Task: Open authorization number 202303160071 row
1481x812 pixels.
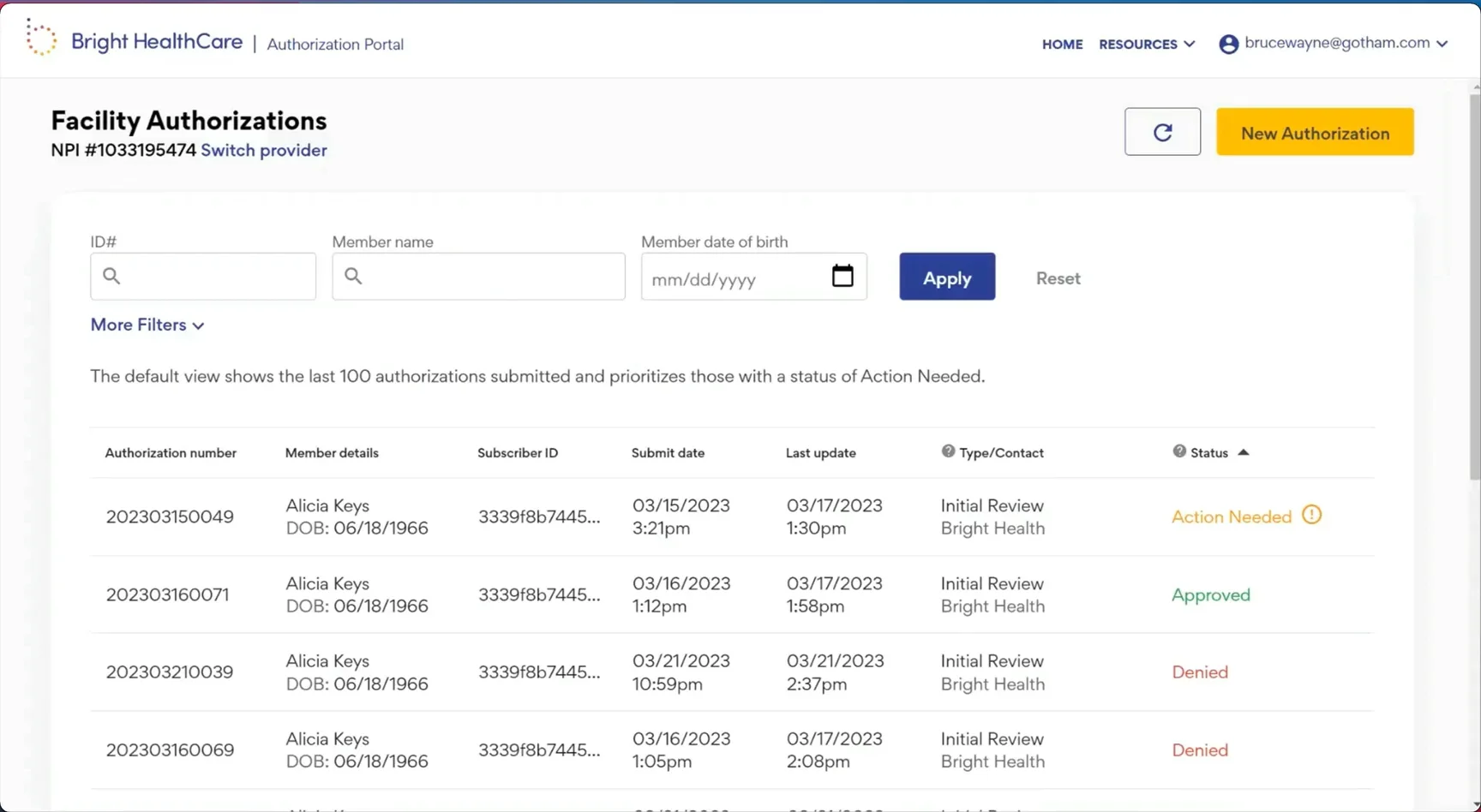Action: pyautogui.click(x=167, y=594)
